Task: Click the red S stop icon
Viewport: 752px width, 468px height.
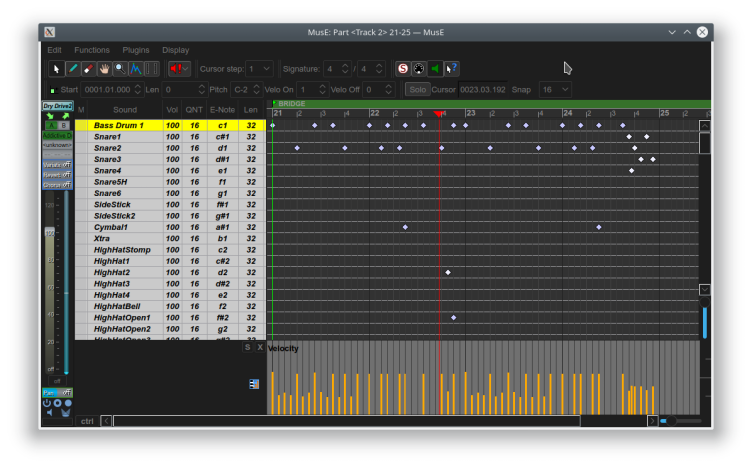Action: (x=403, y=69)
